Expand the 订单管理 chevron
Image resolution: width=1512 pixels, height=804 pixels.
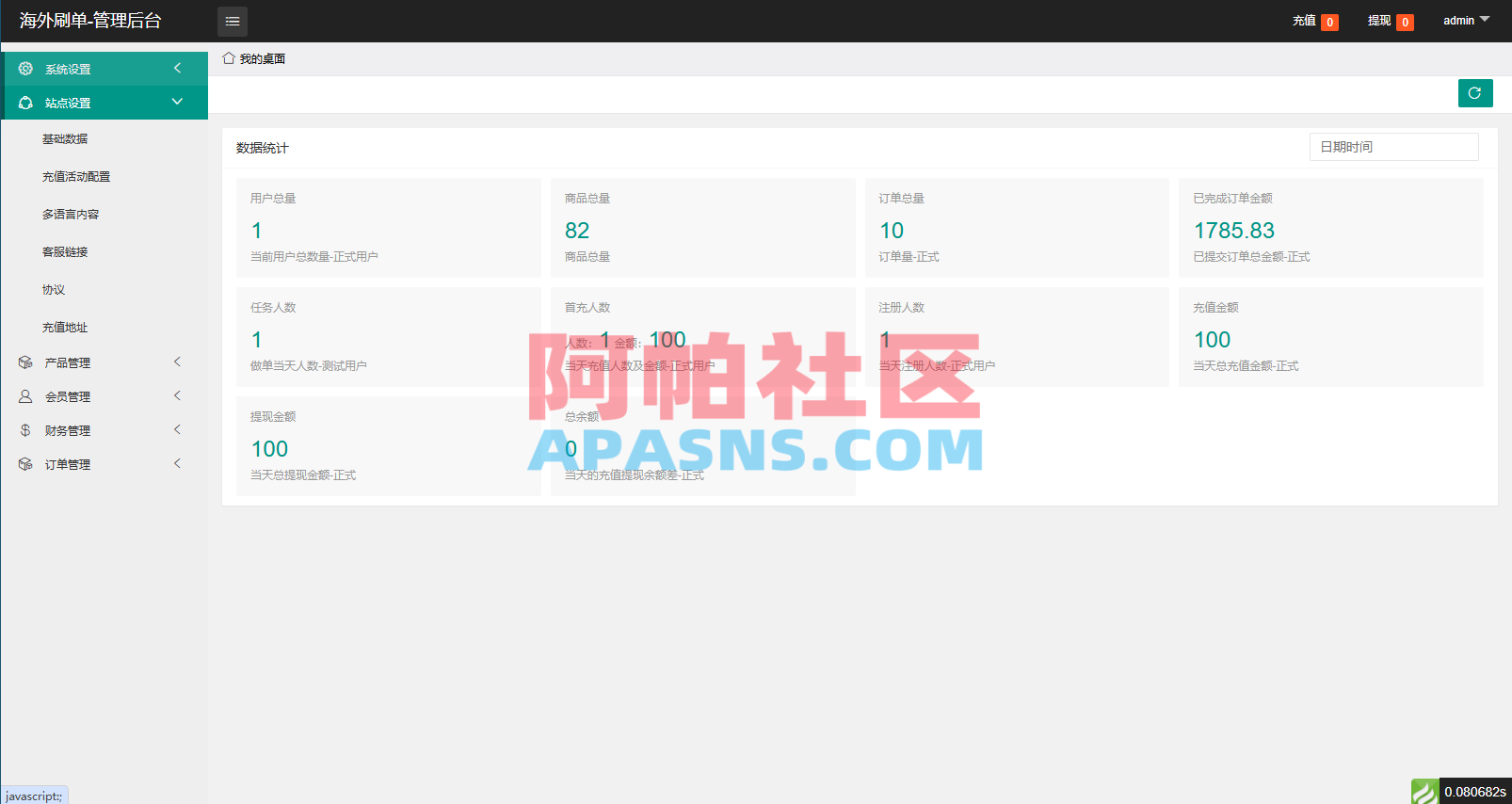tap(177, 463)
